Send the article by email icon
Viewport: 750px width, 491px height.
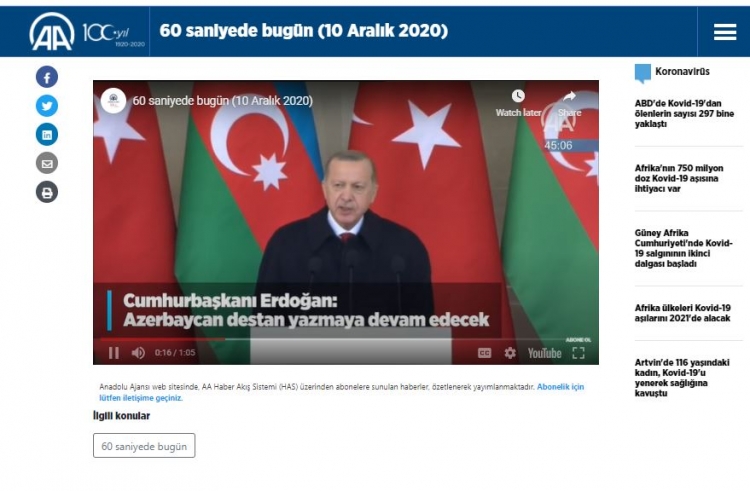coord(47,164)
